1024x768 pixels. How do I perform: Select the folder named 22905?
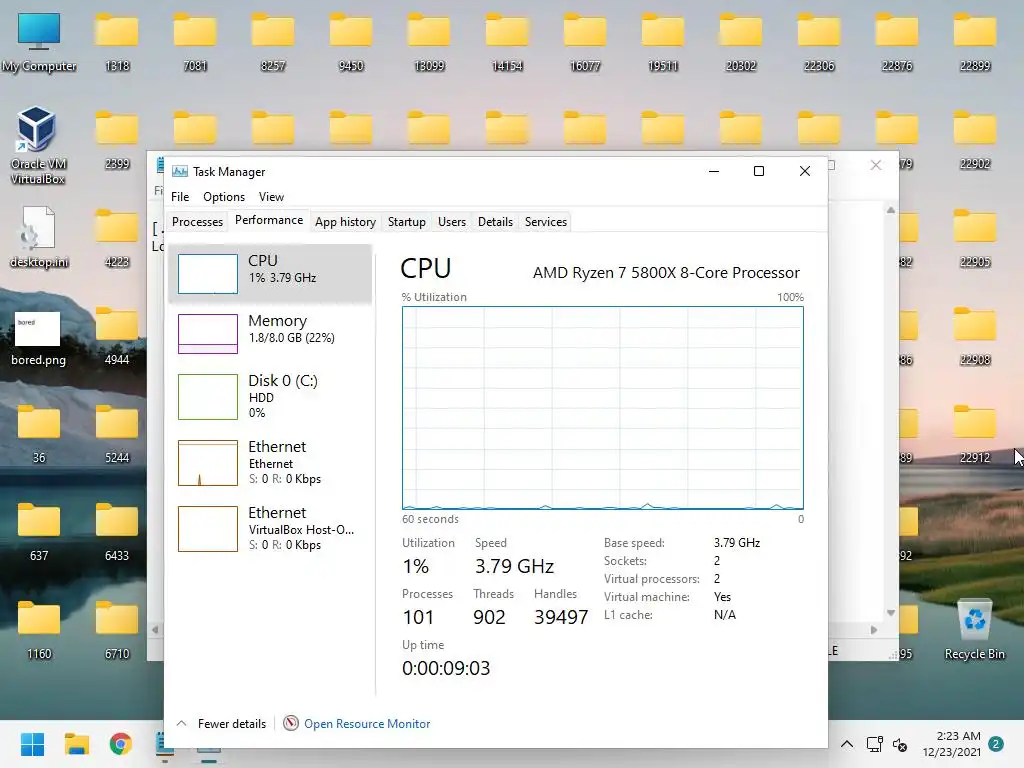[x=974, y=238]
